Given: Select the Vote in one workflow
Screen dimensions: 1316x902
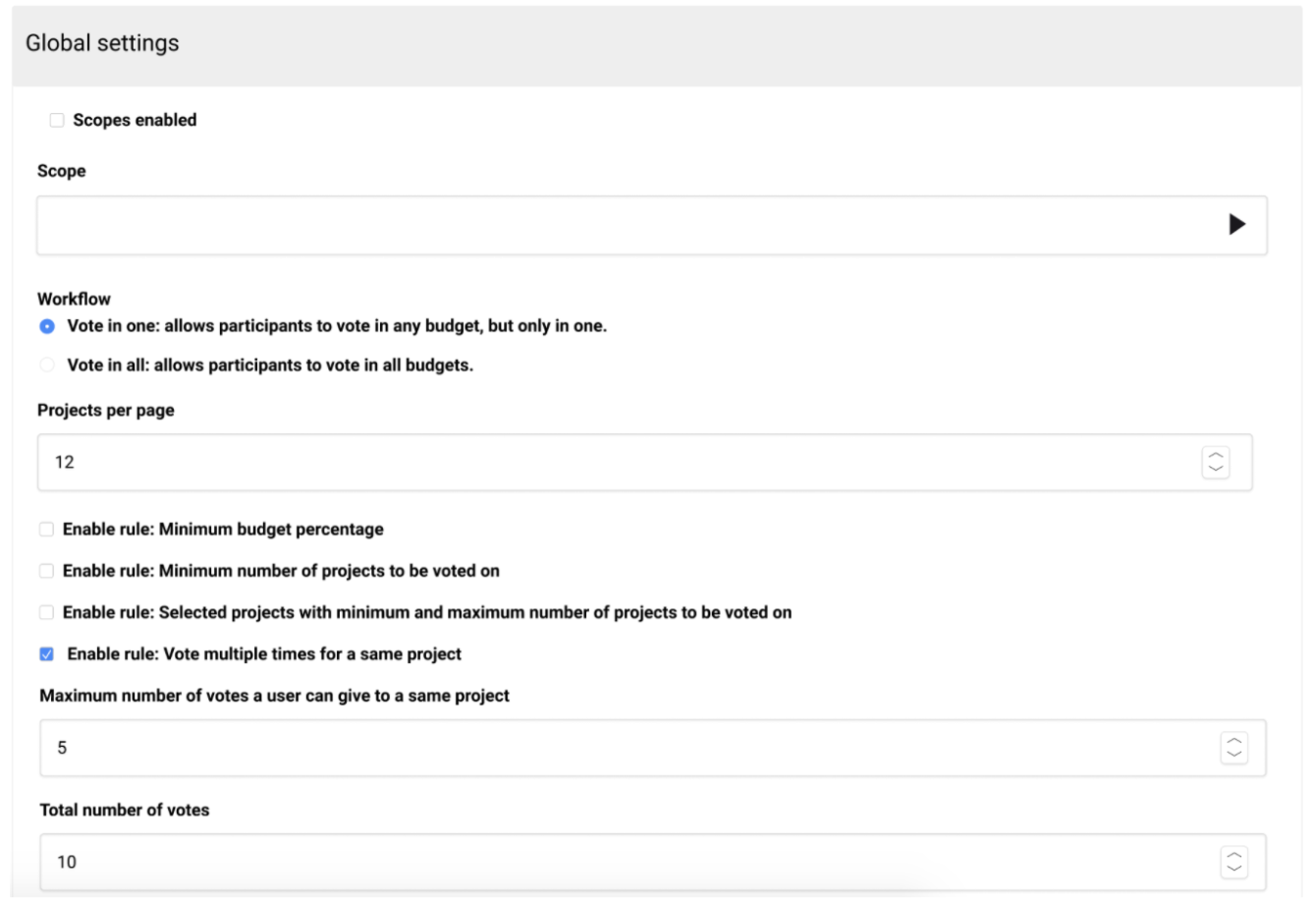Looking at the screenshot, I should (x=46, y=326).
